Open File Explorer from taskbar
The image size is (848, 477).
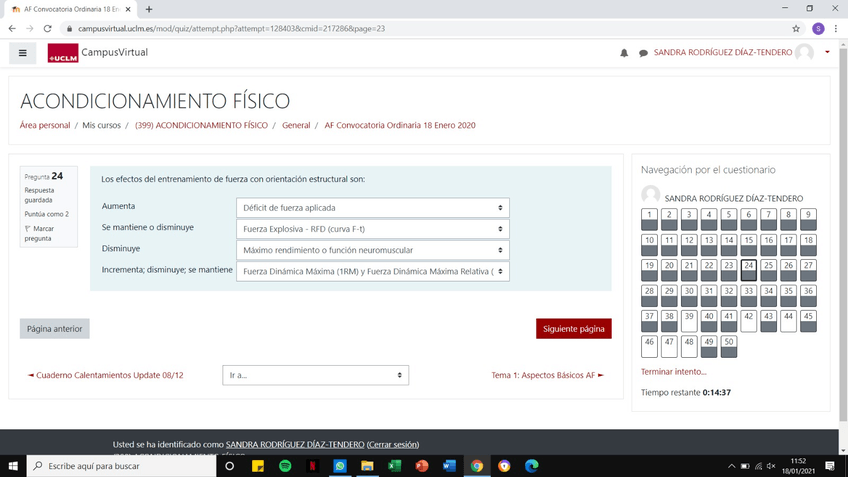(x=367, y=466)
